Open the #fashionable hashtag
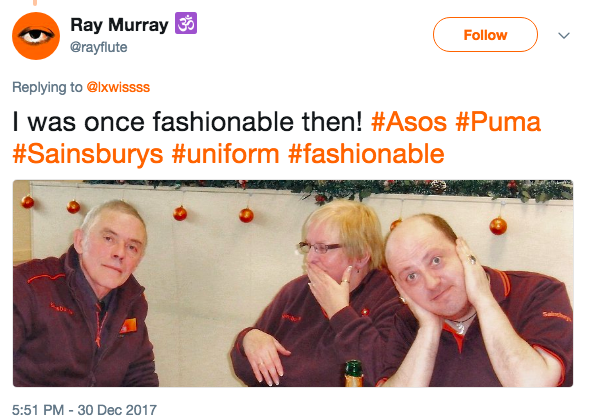The image size is (601, 420). click(366, 154)
